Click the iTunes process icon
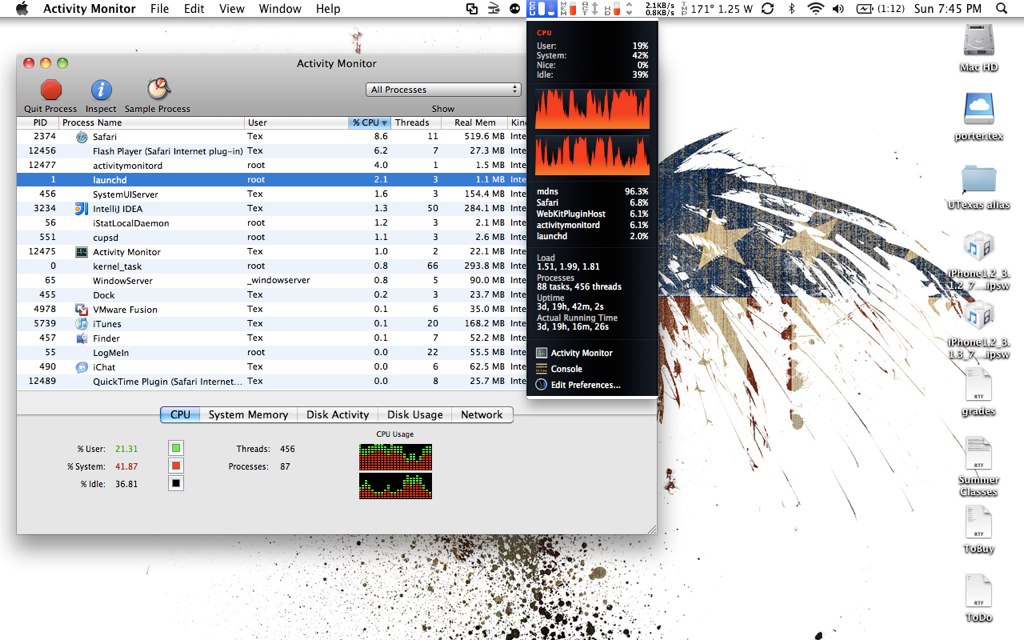 click(x=82, y=324)
